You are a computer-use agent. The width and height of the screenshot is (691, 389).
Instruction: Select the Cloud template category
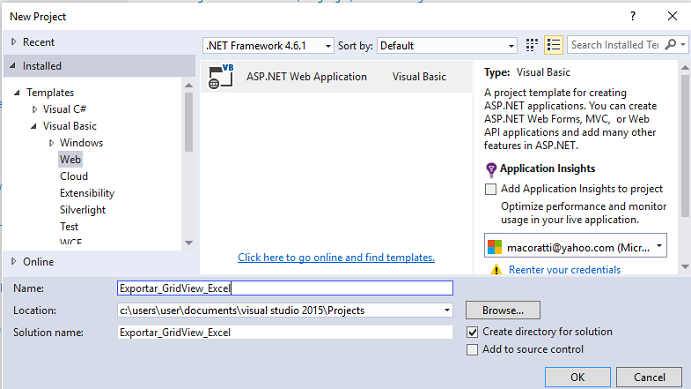tap(74, 176)
